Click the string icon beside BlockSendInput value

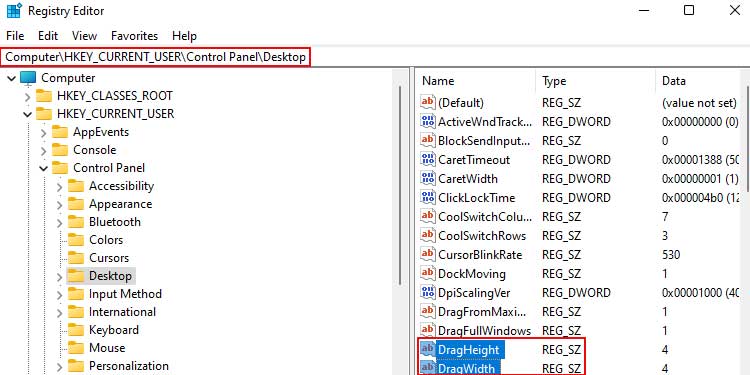(x=428, y=140)
